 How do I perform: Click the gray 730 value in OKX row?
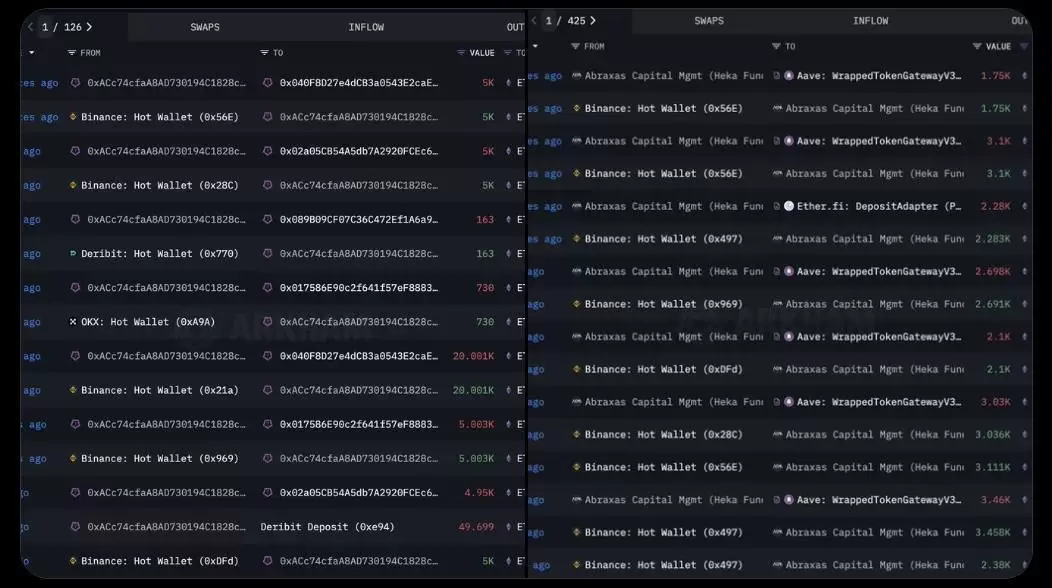coord(485,322)
